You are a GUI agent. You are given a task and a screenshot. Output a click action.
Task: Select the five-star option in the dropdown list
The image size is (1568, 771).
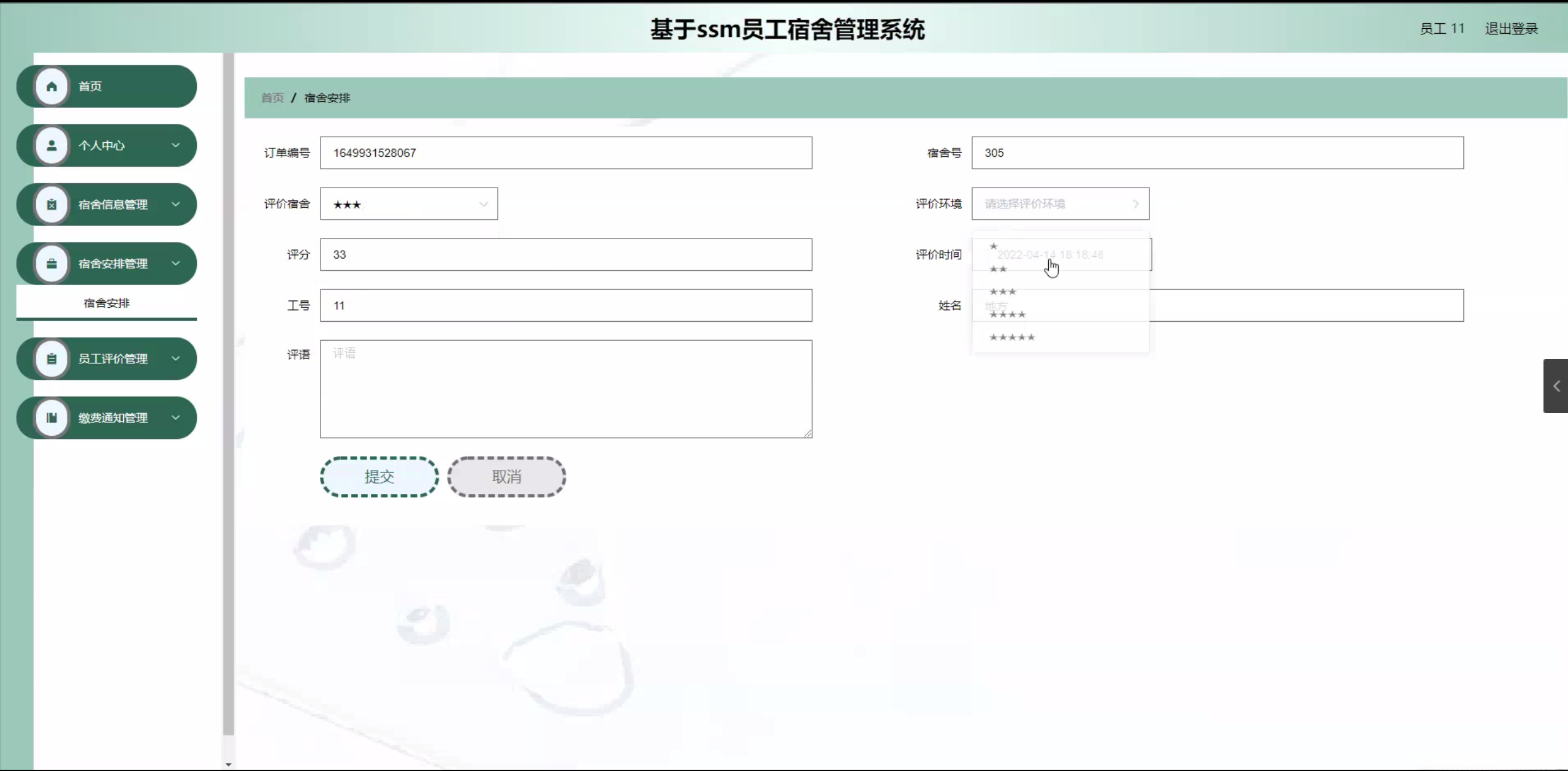click(x=1012, y=338)
